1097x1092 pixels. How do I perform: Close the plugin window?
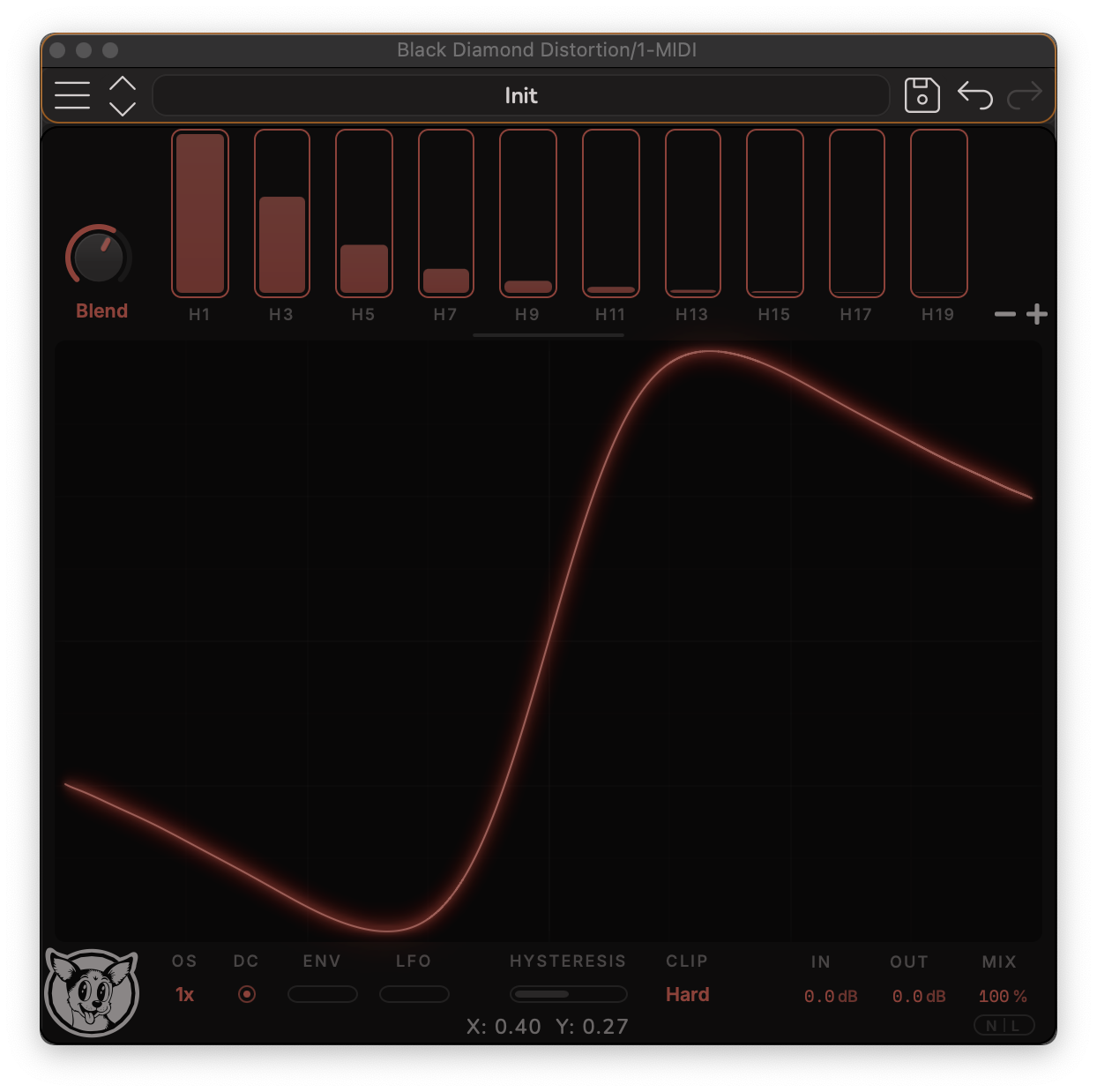[x=57, y=50]
